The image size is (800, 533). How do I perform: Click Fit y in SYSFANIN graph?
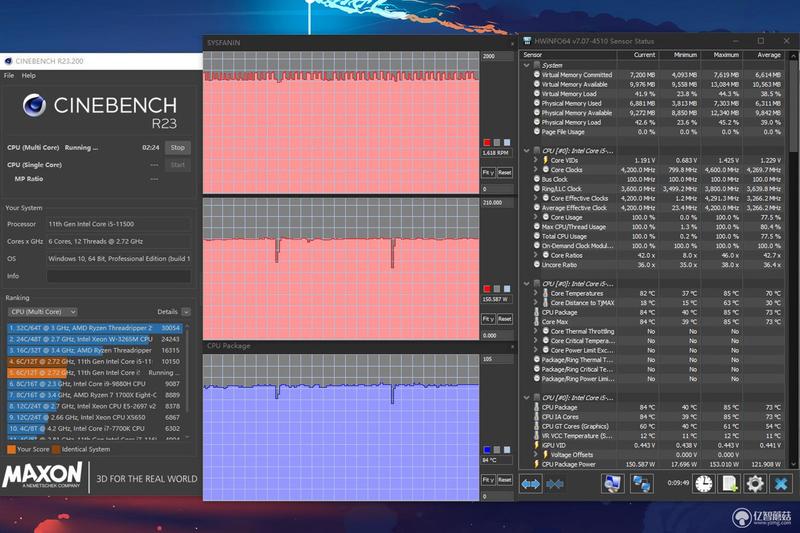click(488, 172)
